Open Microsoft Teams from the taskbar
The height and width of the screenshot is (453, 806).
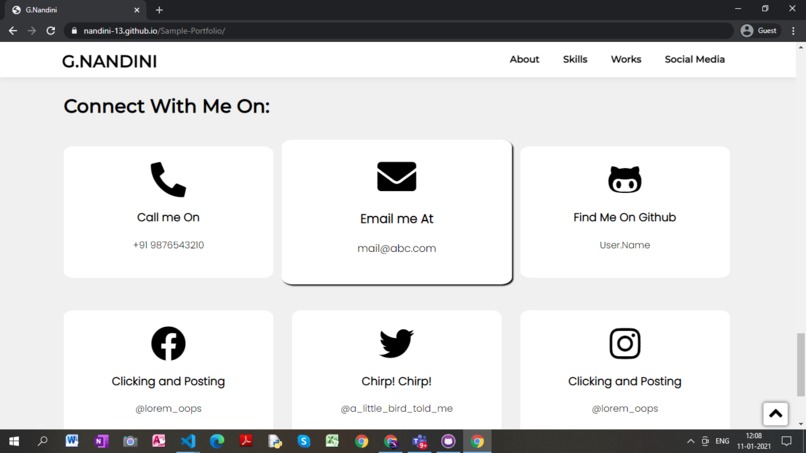(x=419, y=441)
